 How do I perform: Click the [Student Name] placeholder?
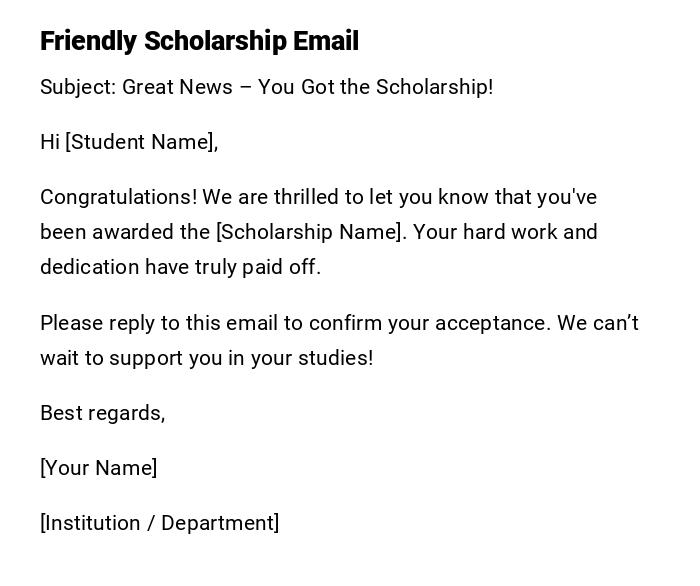(141, 142)
